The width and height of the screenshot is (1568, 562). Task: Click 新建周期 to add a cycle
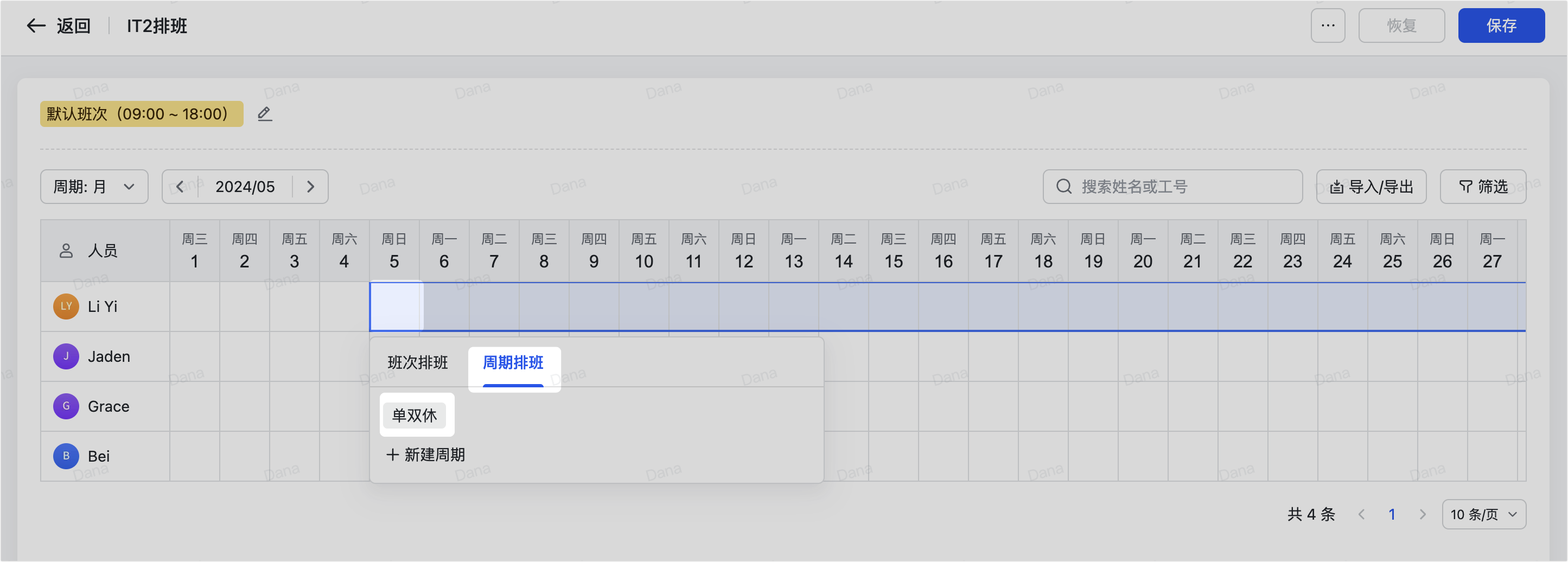(x=425, y=455)
